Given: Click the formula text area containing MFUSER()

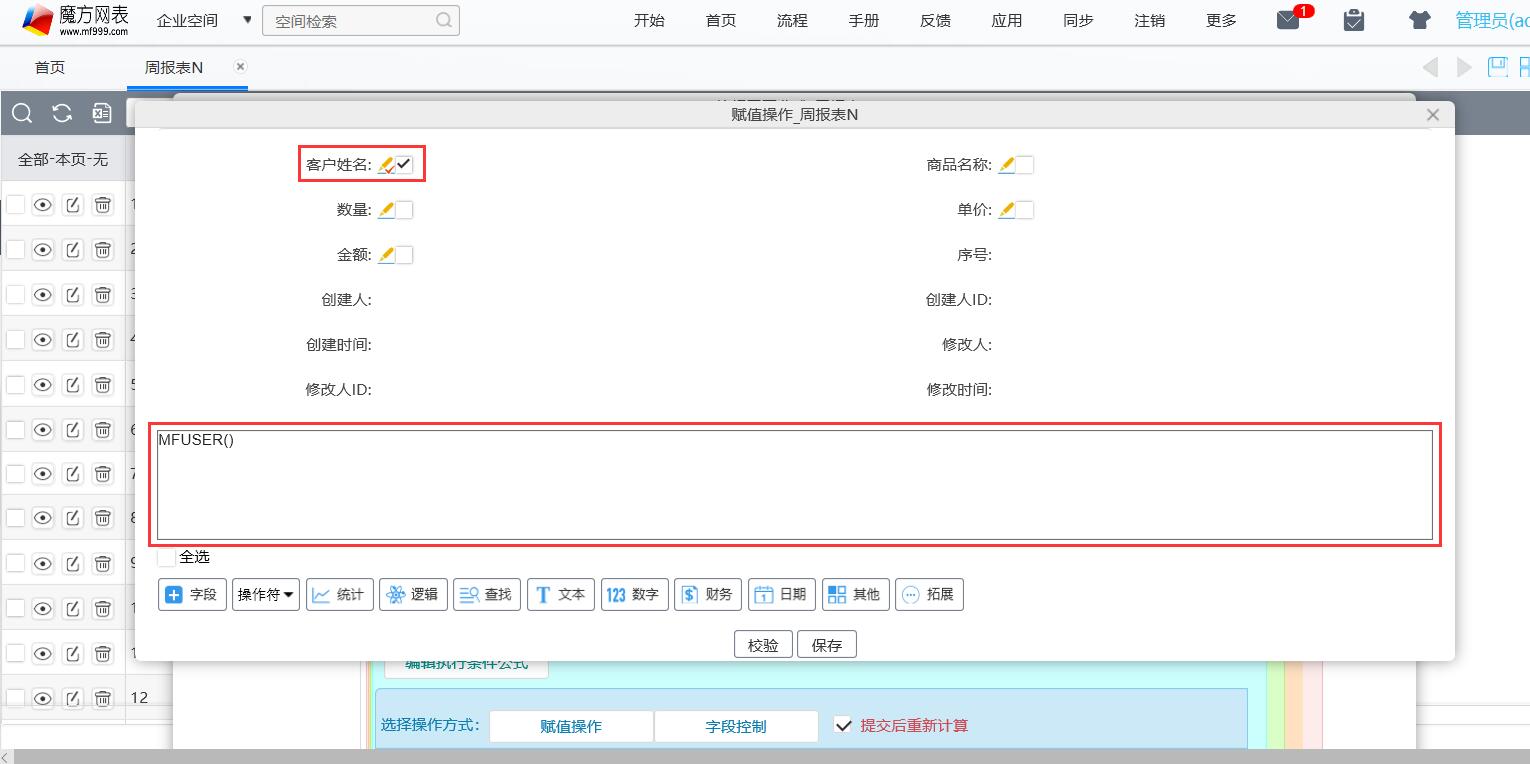Looking at the screenshot, I should [x=795, y=485].
